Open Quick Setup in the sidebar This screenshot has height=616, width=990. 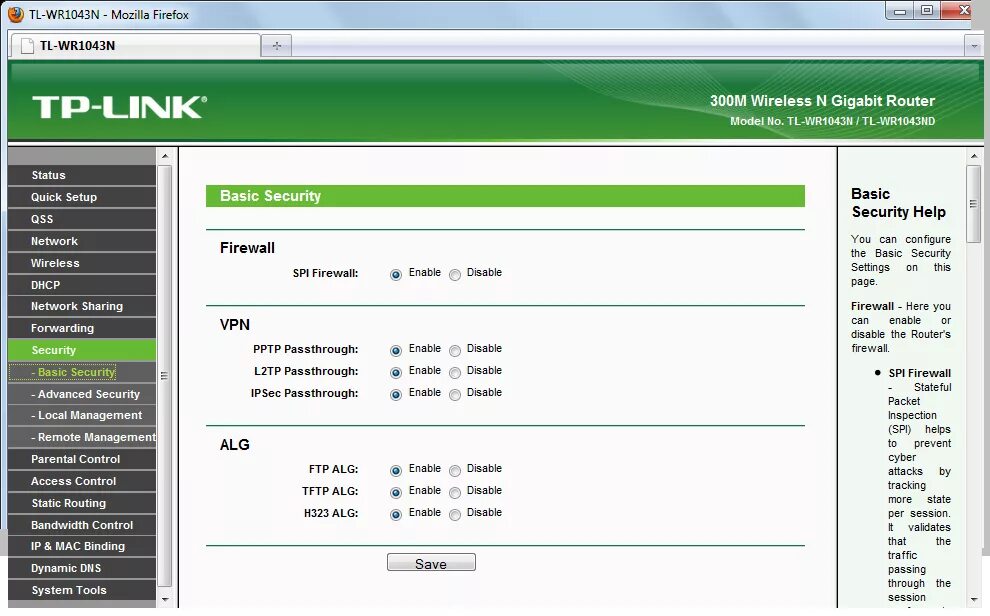82,197
